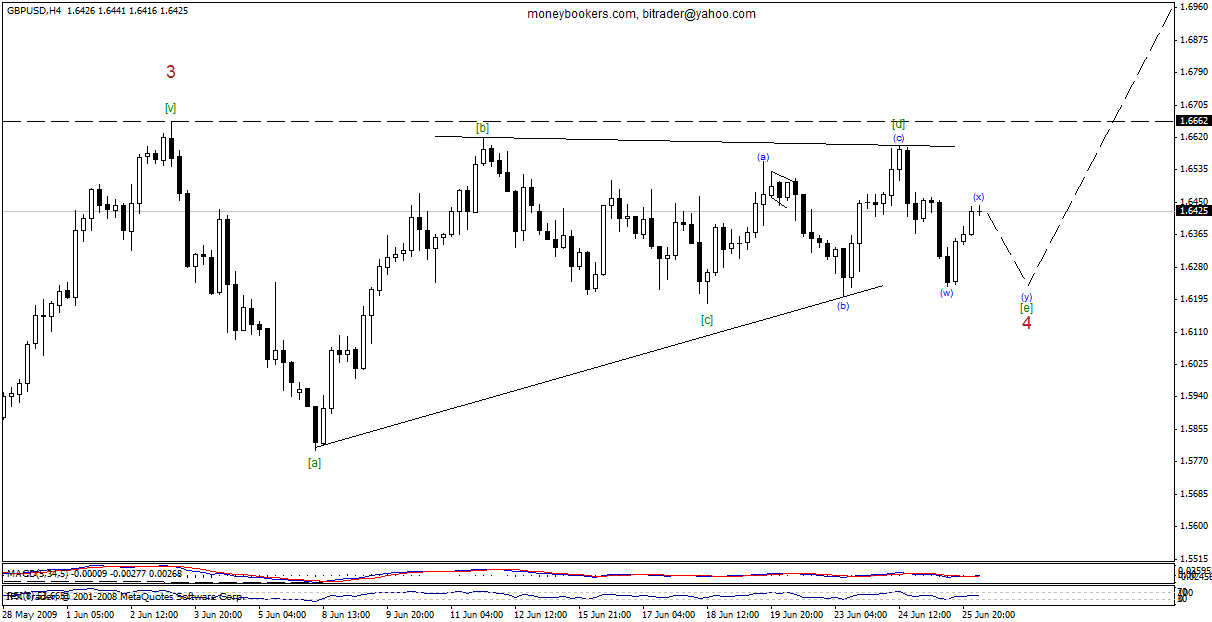Click the 1.6110 price axis label
The height and width of the screenshot is (622, 1212).
(x=1195, y=331)
